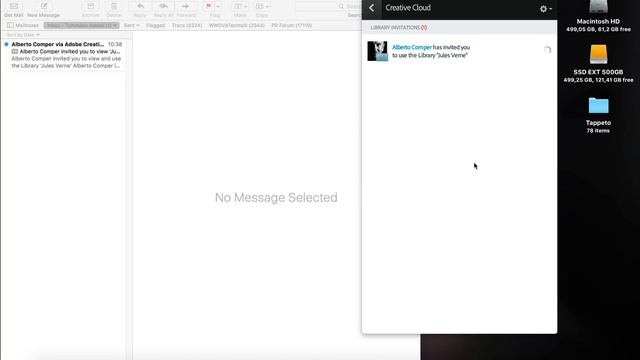Click Alberto Comper profile thumbnail

point(378,51)
